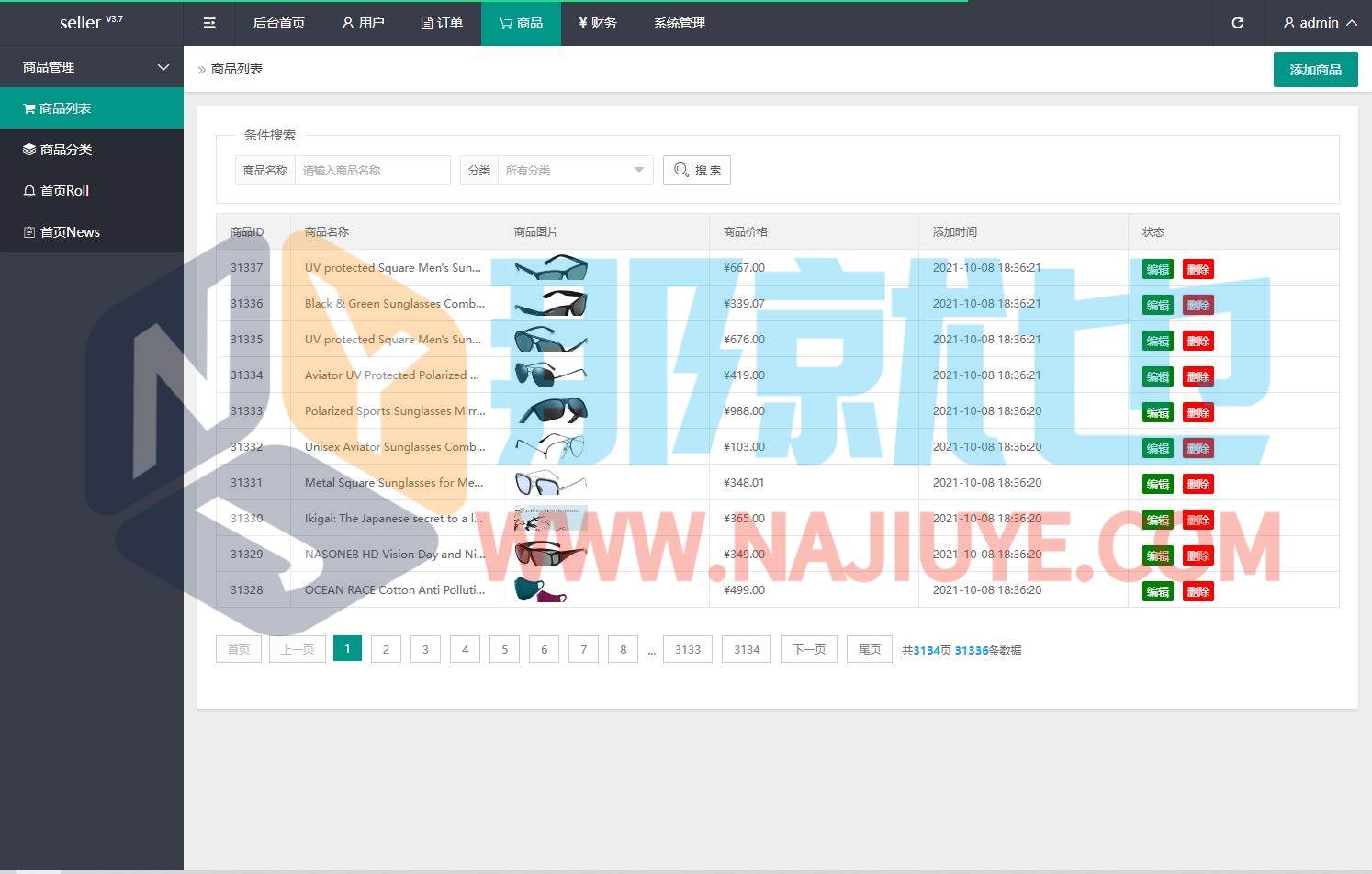Click the 添加商品 button

[x=1315, y=70]
